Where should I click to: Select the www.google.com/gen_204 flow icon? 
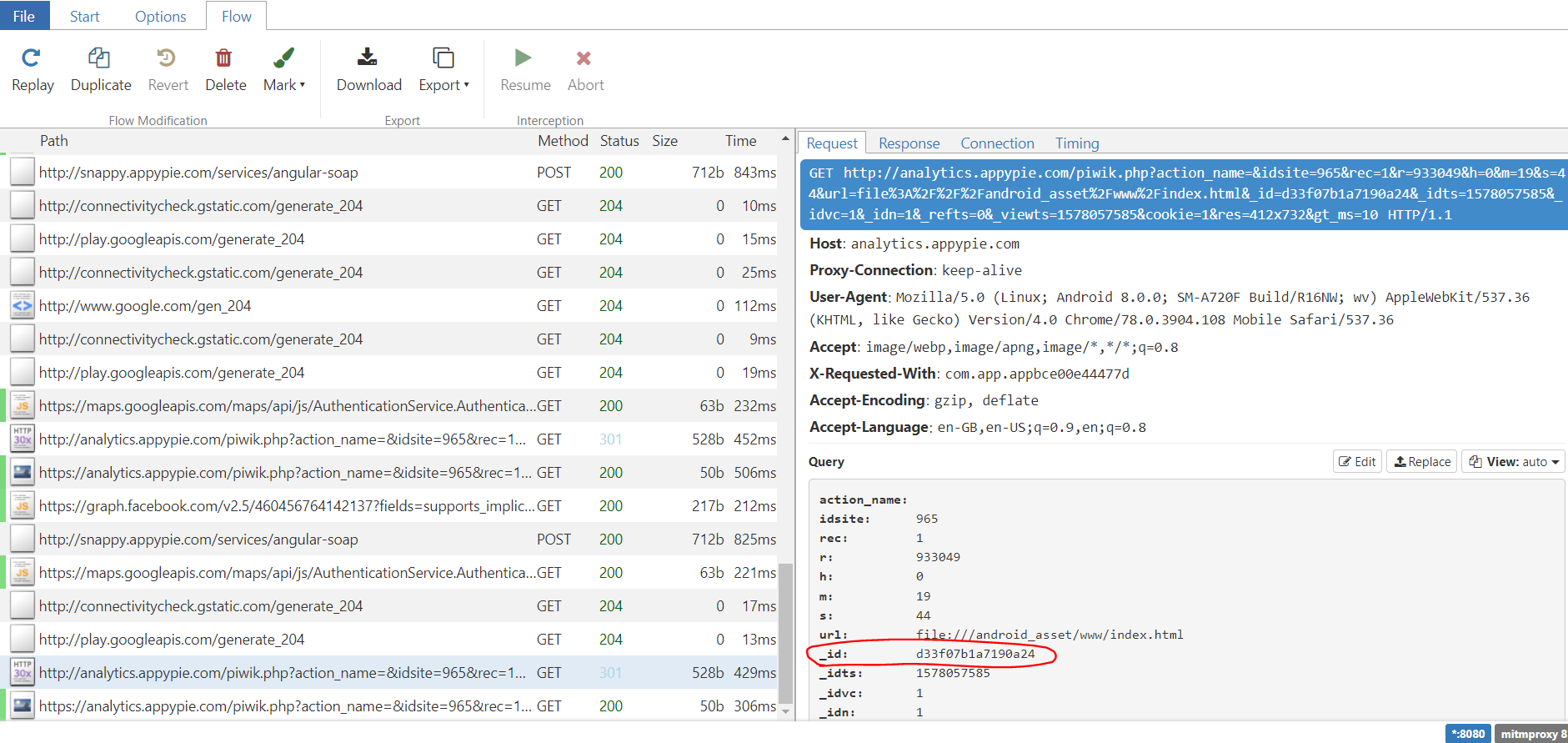click(23, 305)
